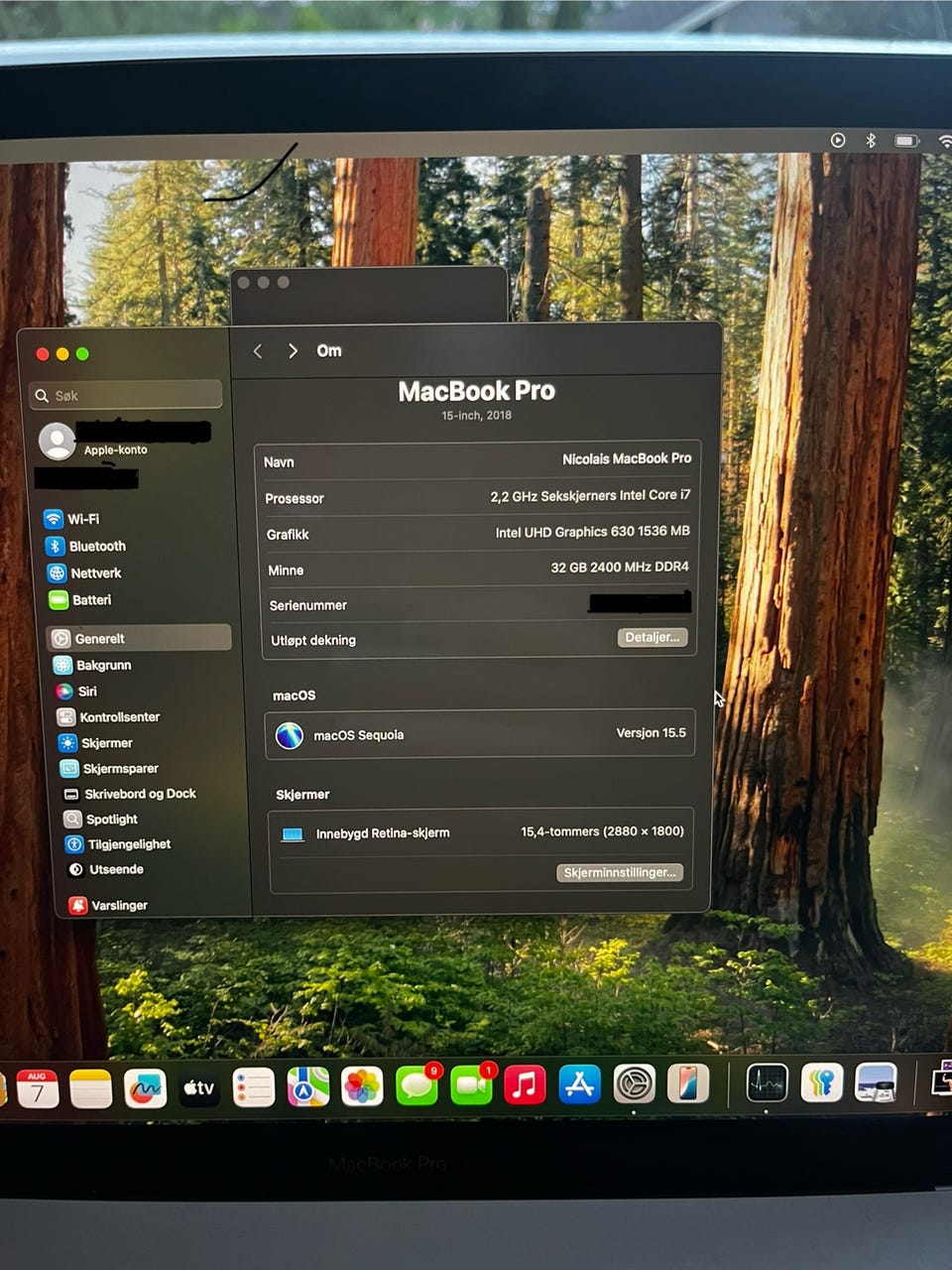Open Skjermer settings
The image size is (952, 1270).
coord(95,742)
